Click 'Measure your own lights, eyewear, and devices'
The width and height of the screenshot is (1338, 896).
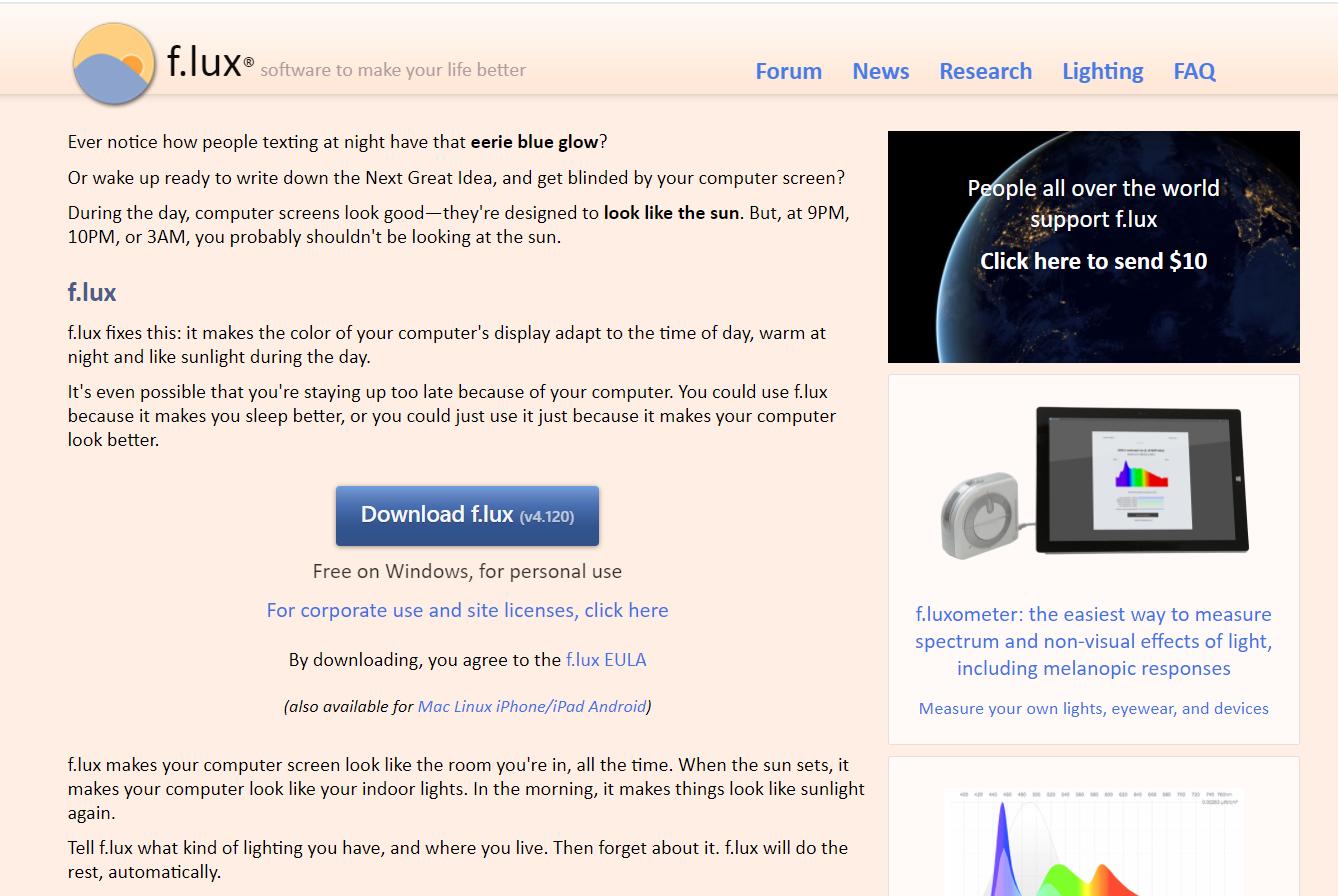tap(1093, 708)
